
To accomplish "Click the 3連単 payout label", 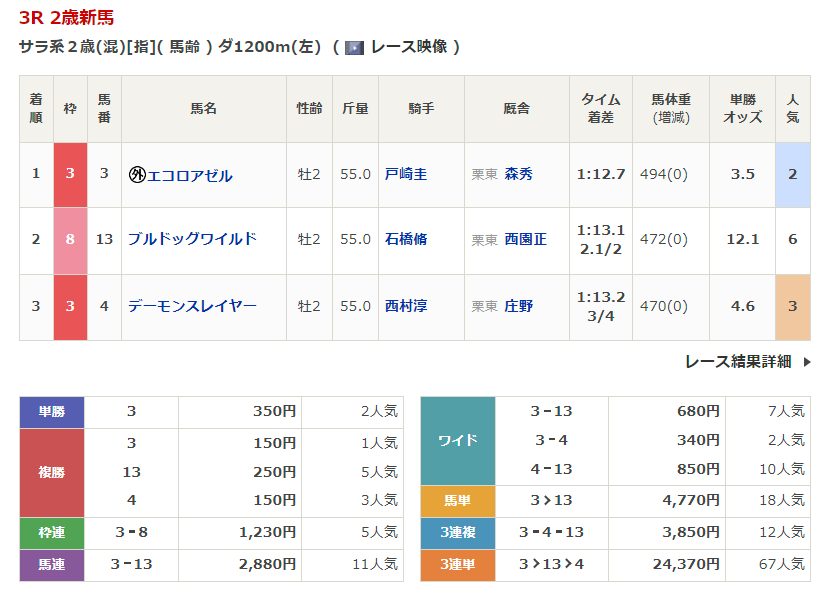I will (458, 565).
